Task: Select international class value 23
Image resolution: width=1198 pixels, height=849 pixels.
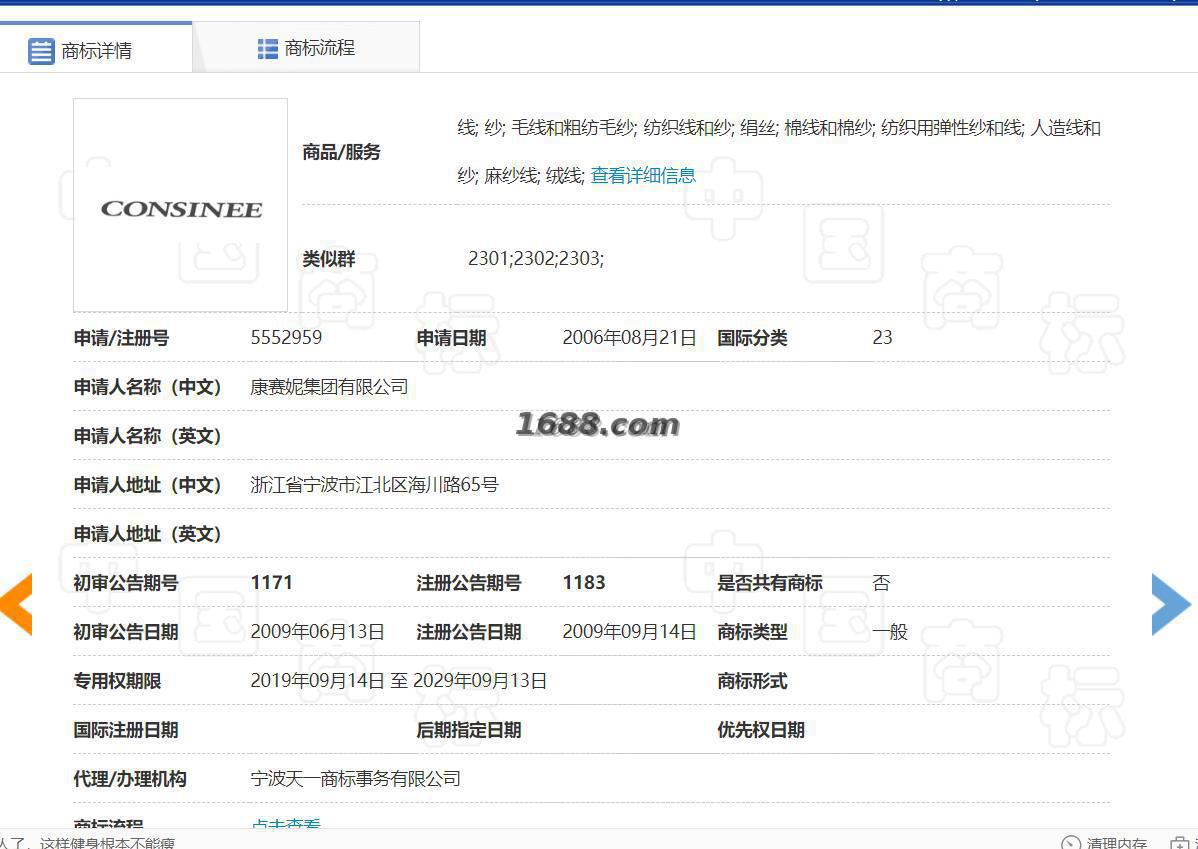Action: click(882, 338)
